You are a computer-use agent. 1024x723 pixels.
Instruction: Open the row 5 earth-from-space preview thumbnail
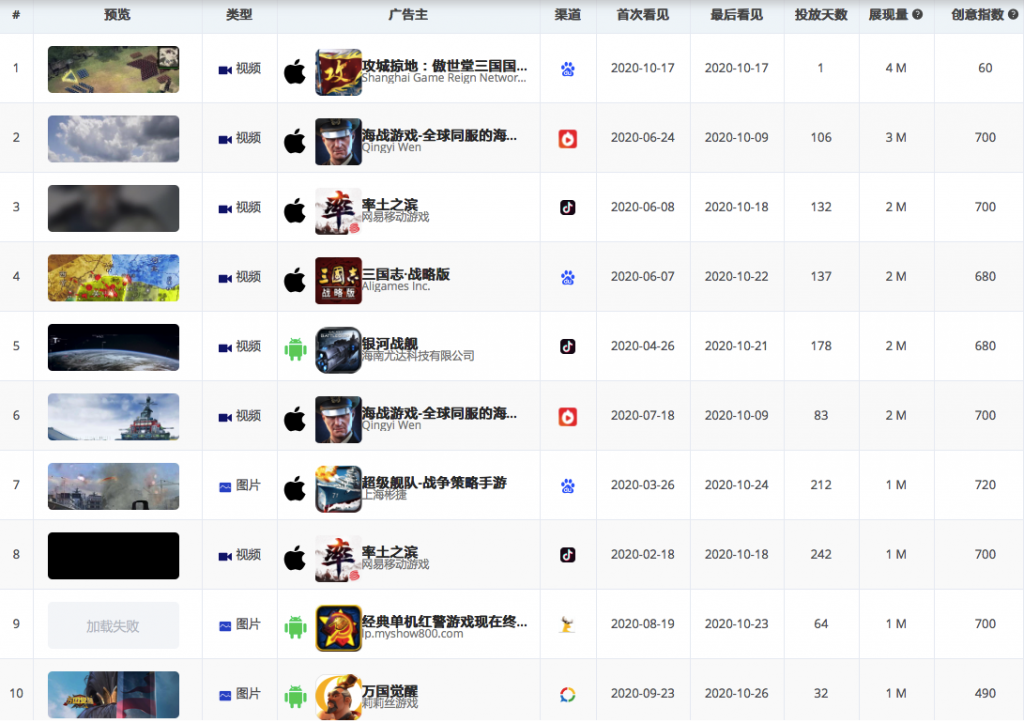coord(113,347)
